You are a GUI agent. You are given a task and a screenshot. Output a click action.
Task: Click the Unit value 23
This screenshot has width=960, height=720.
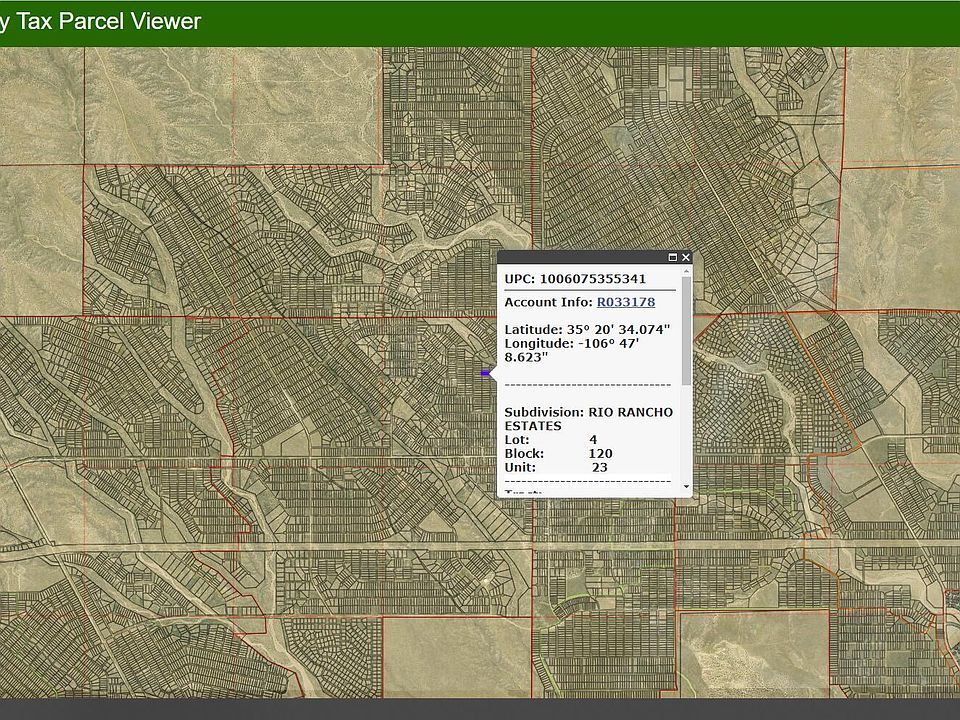point(600,468)
